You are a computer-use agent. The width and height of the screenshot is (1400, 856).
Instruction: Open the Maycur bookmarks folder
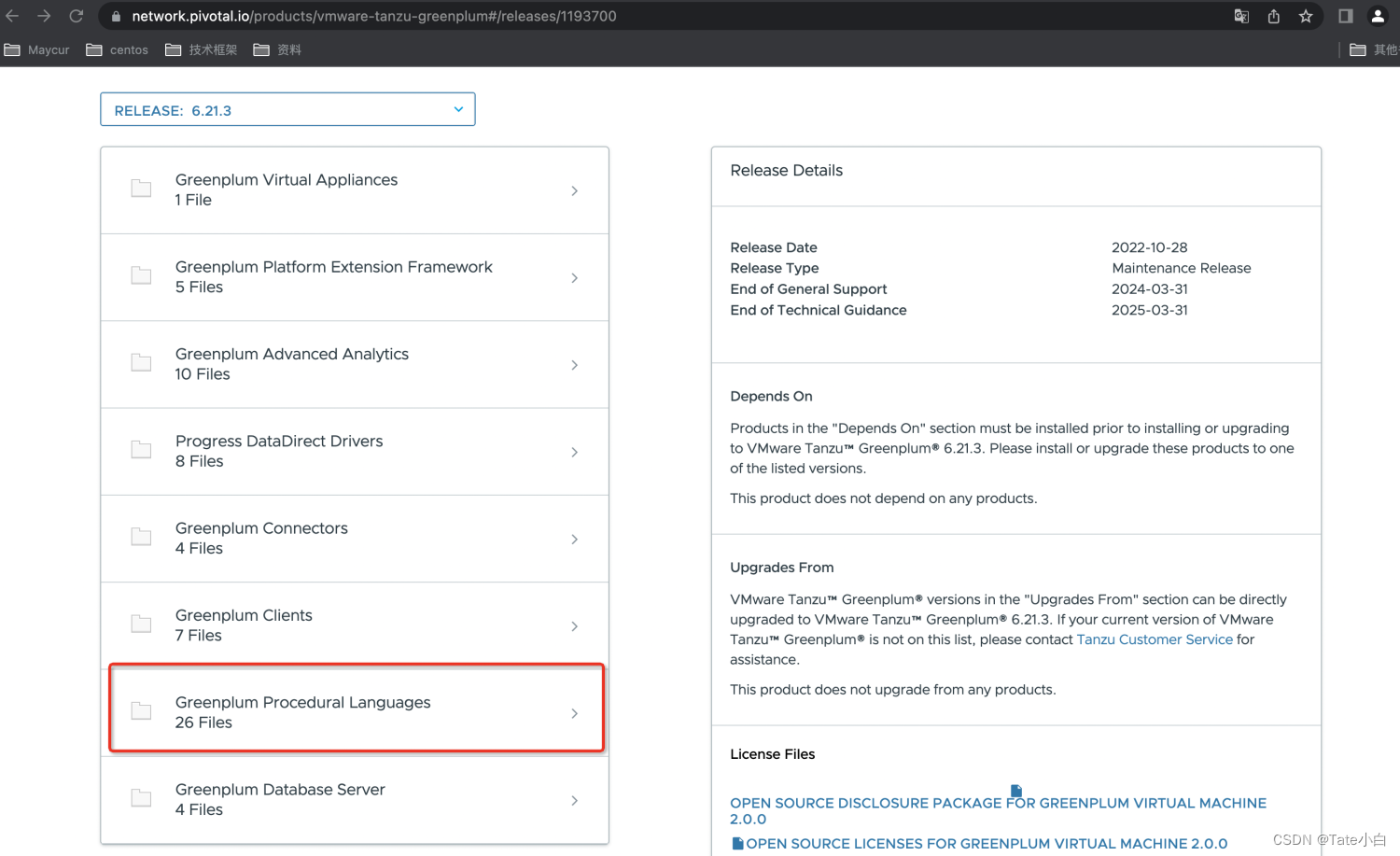click(37, 49)
